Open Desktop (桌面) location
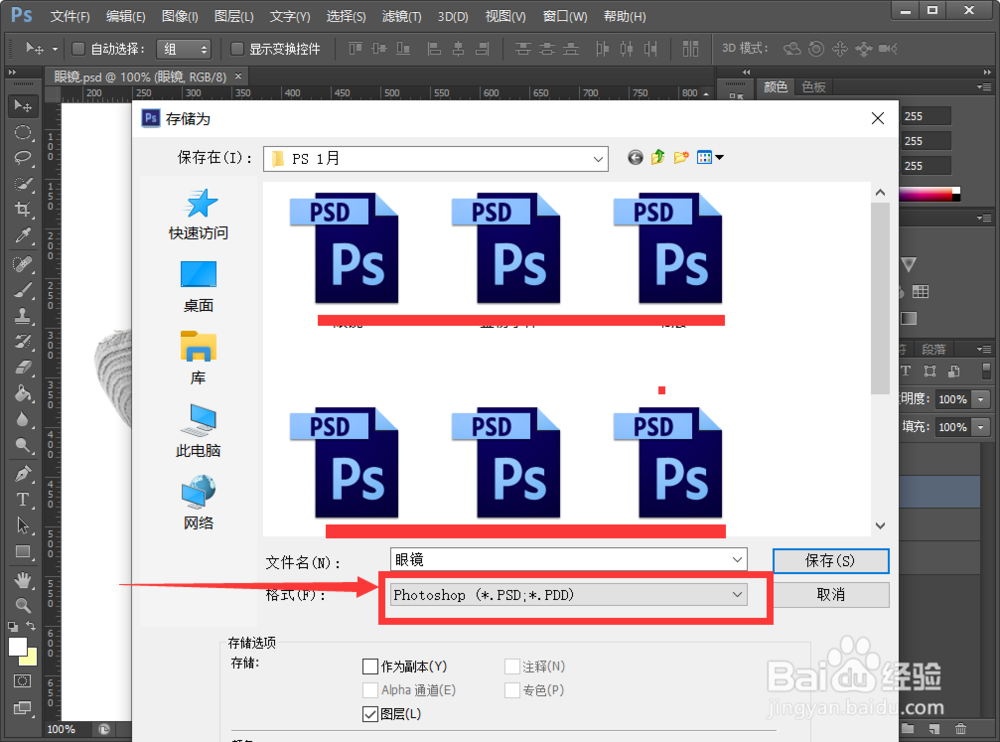 coord(198,287)
